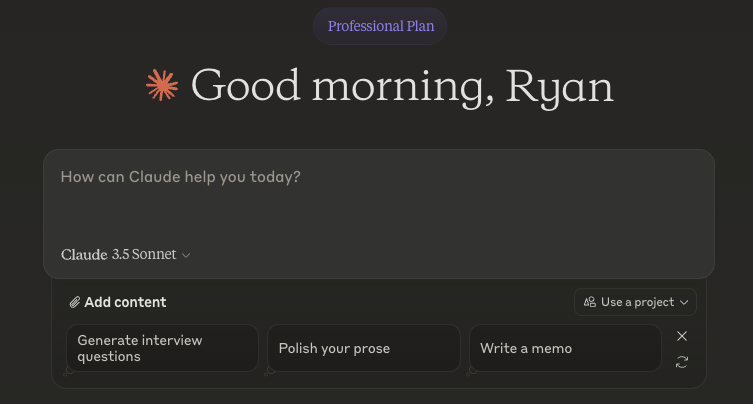Viewport: 753px width, 404px height.
Task: Expand the chevron next to 3.5 Sonnet
Action: click(186, 256)
